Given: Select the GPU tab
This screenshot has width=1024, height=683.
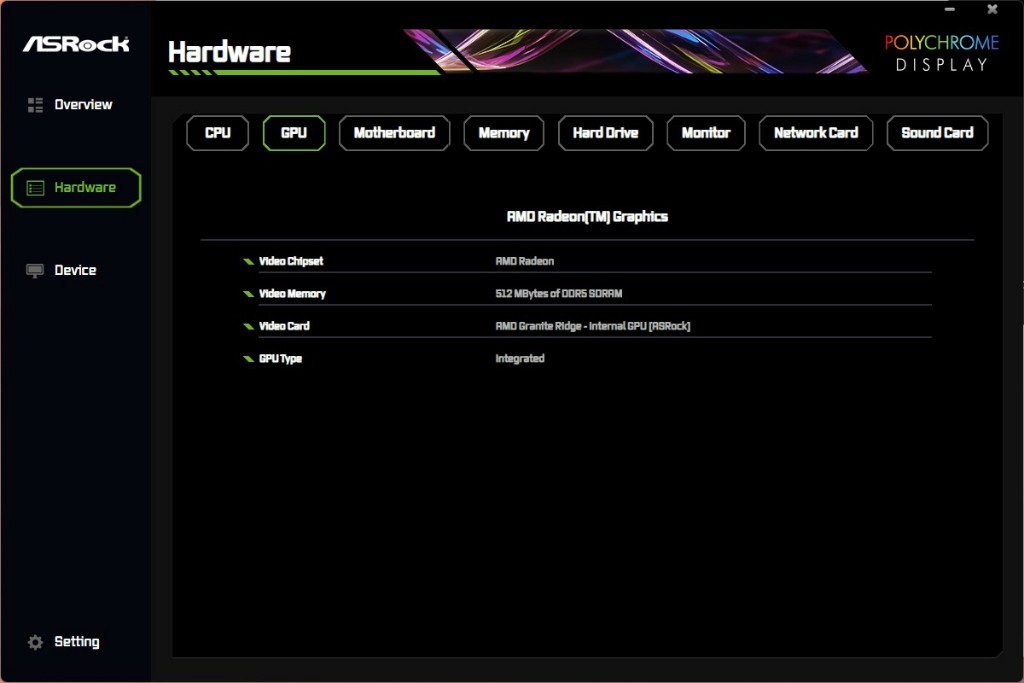Looking at the screenshot, I should click(x=294, y=133).
